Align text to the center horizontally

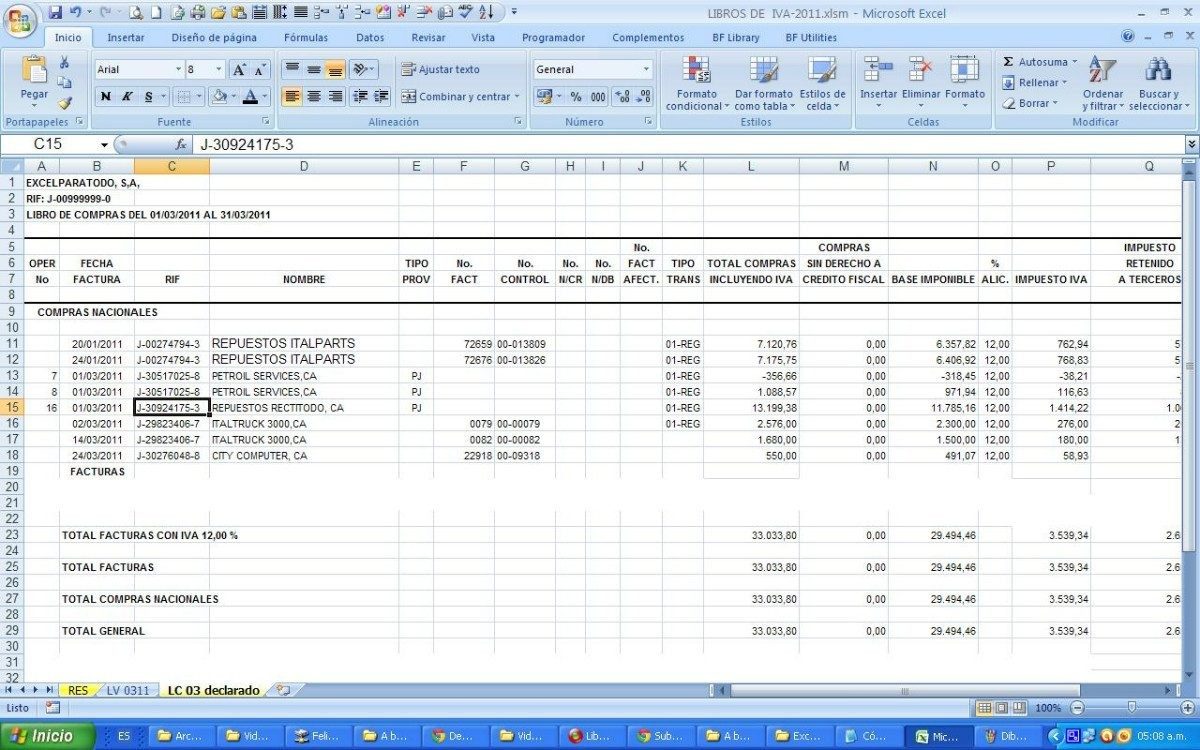[x=314, y=97]
